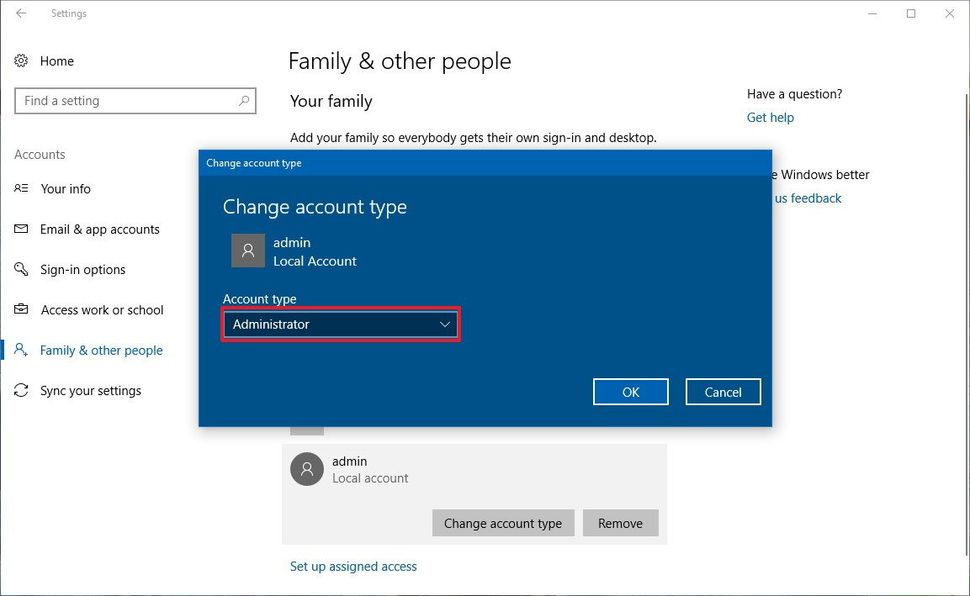Open the Get help link
Screen dimensions: 970x596
tap(770, 117)
